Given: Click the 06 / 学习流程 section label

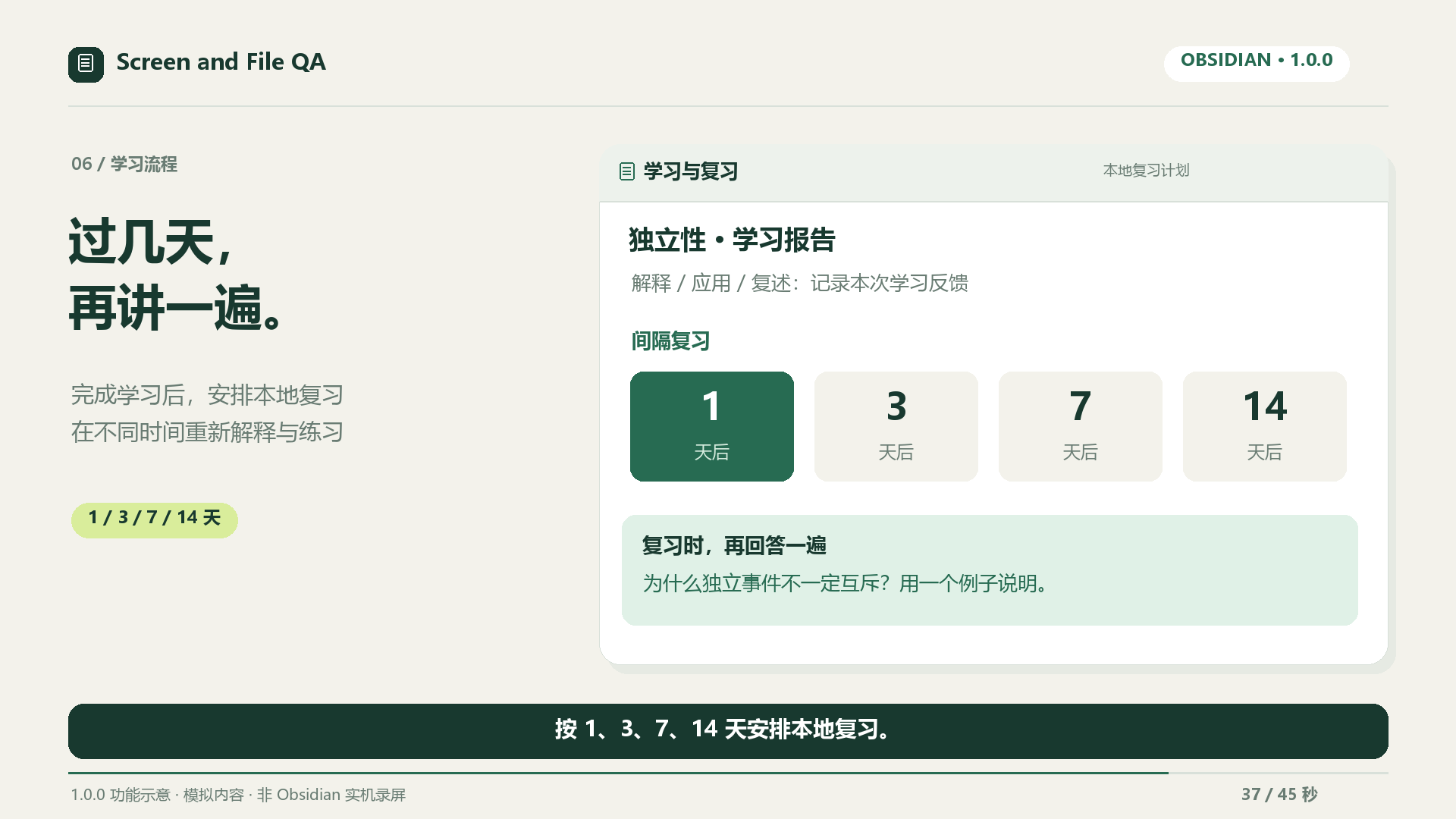Looking at the screenshot, I should pyautogui.click(x=124, y=164).
